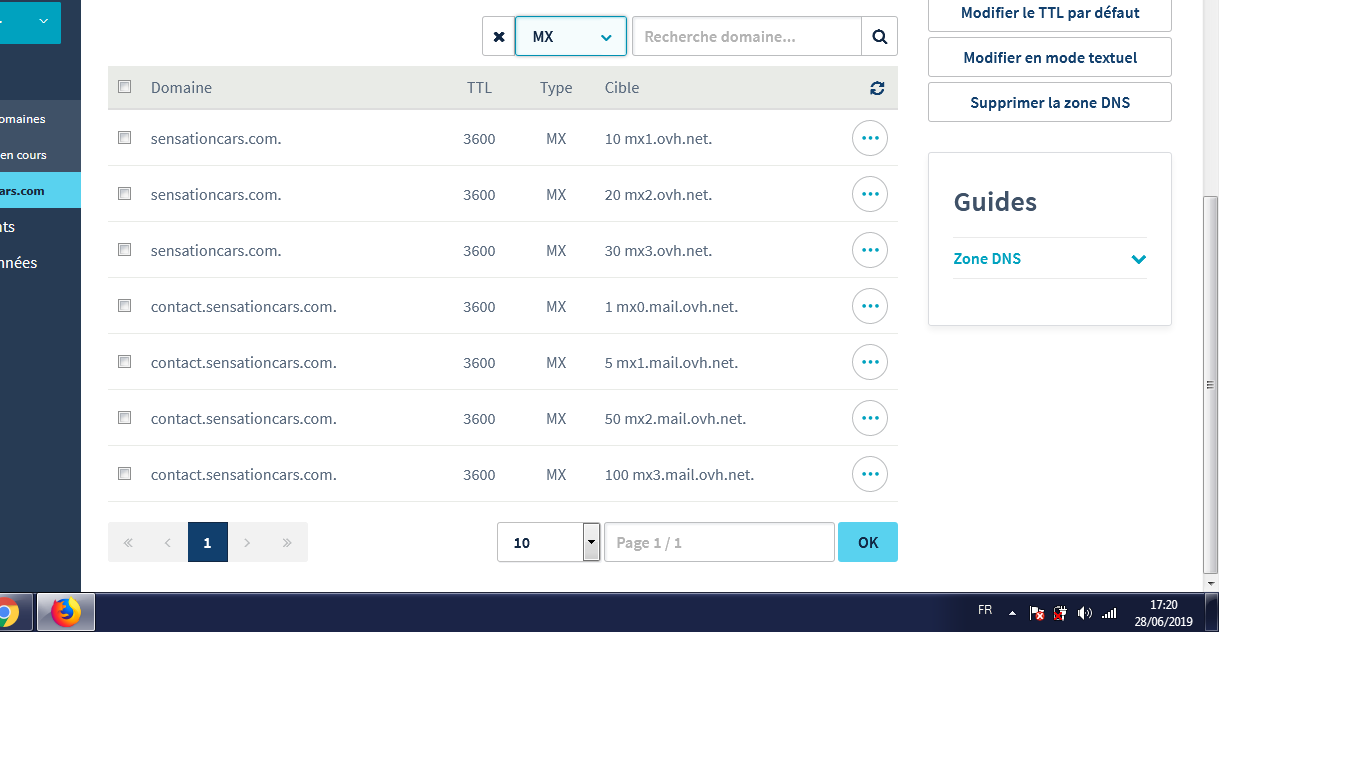Refresh the DNS records table
Viewport: 1366px width, 768px height.
click(x=877, y=88)
